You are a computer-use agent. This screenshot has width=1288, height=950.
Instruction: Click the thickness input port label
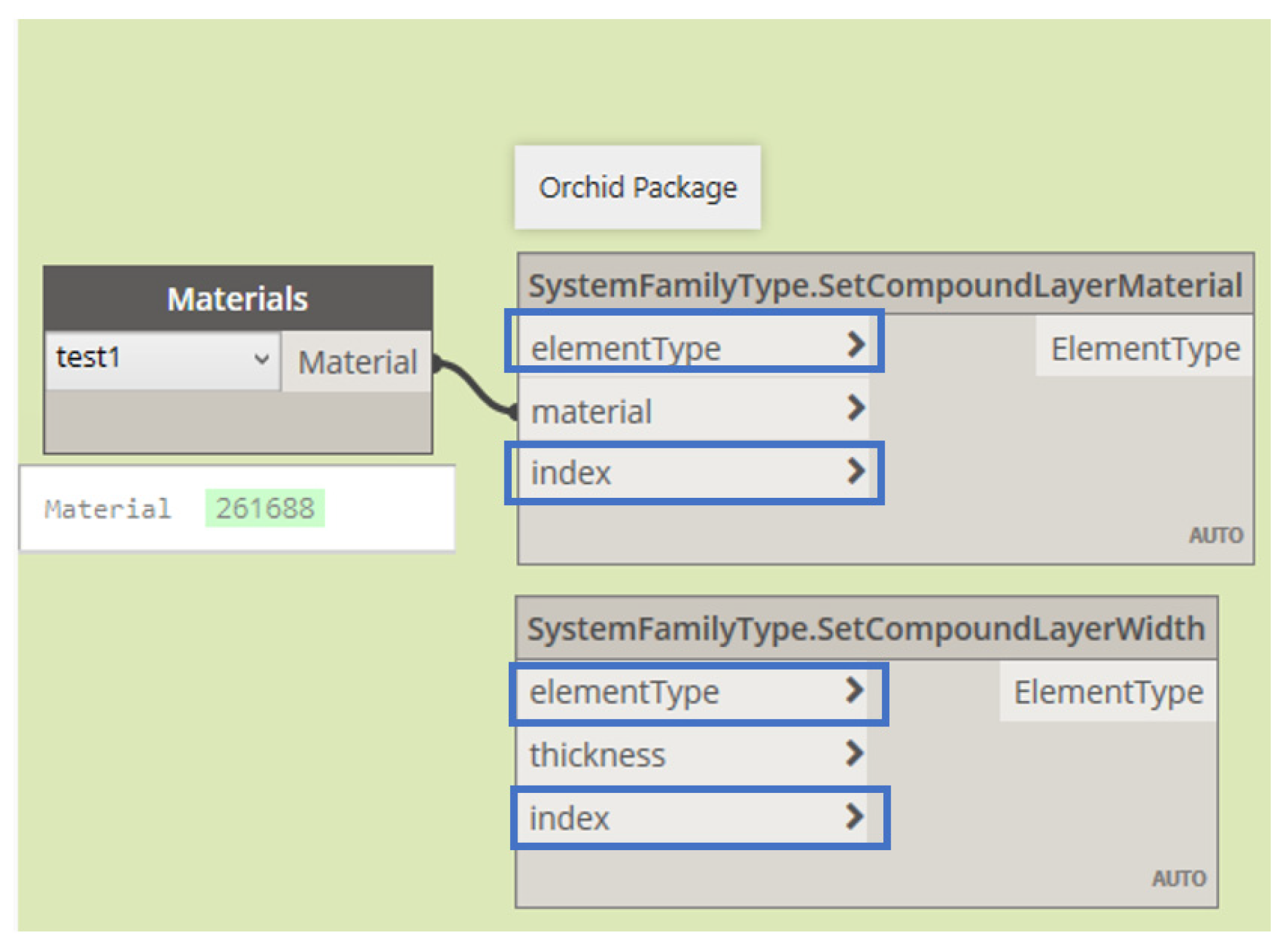point(597,755)
